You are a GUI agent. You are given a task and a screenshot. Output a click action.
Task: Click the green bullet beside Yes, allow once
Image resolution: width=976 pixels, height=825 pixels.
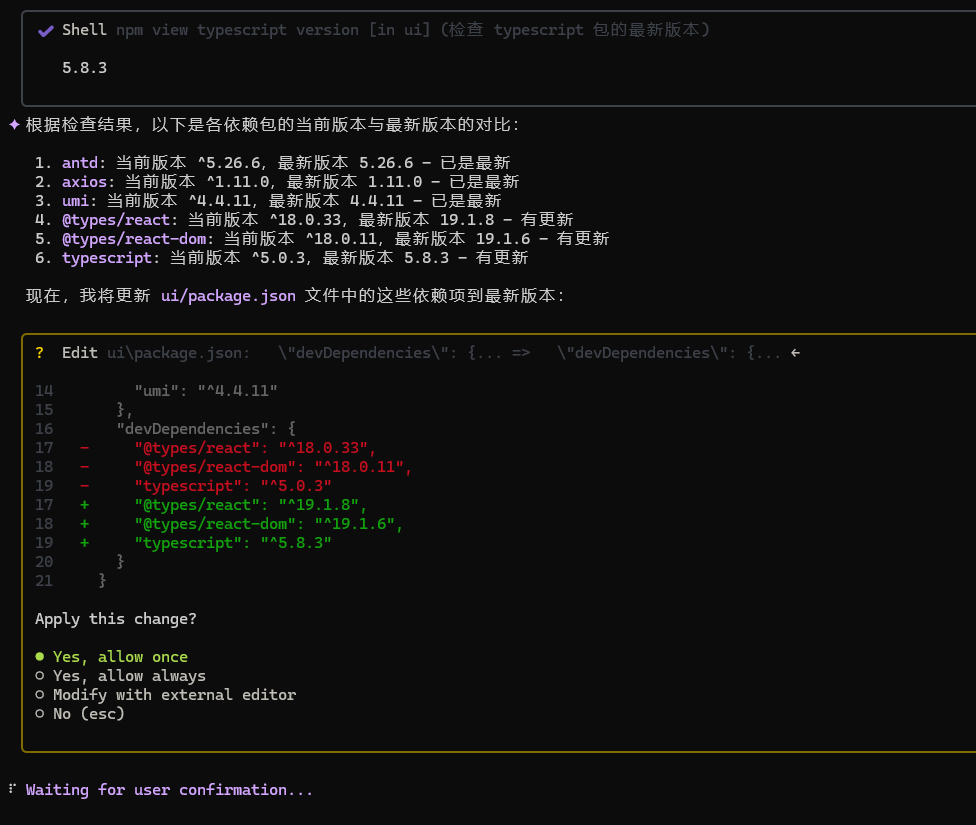click(x=41, y=656)
